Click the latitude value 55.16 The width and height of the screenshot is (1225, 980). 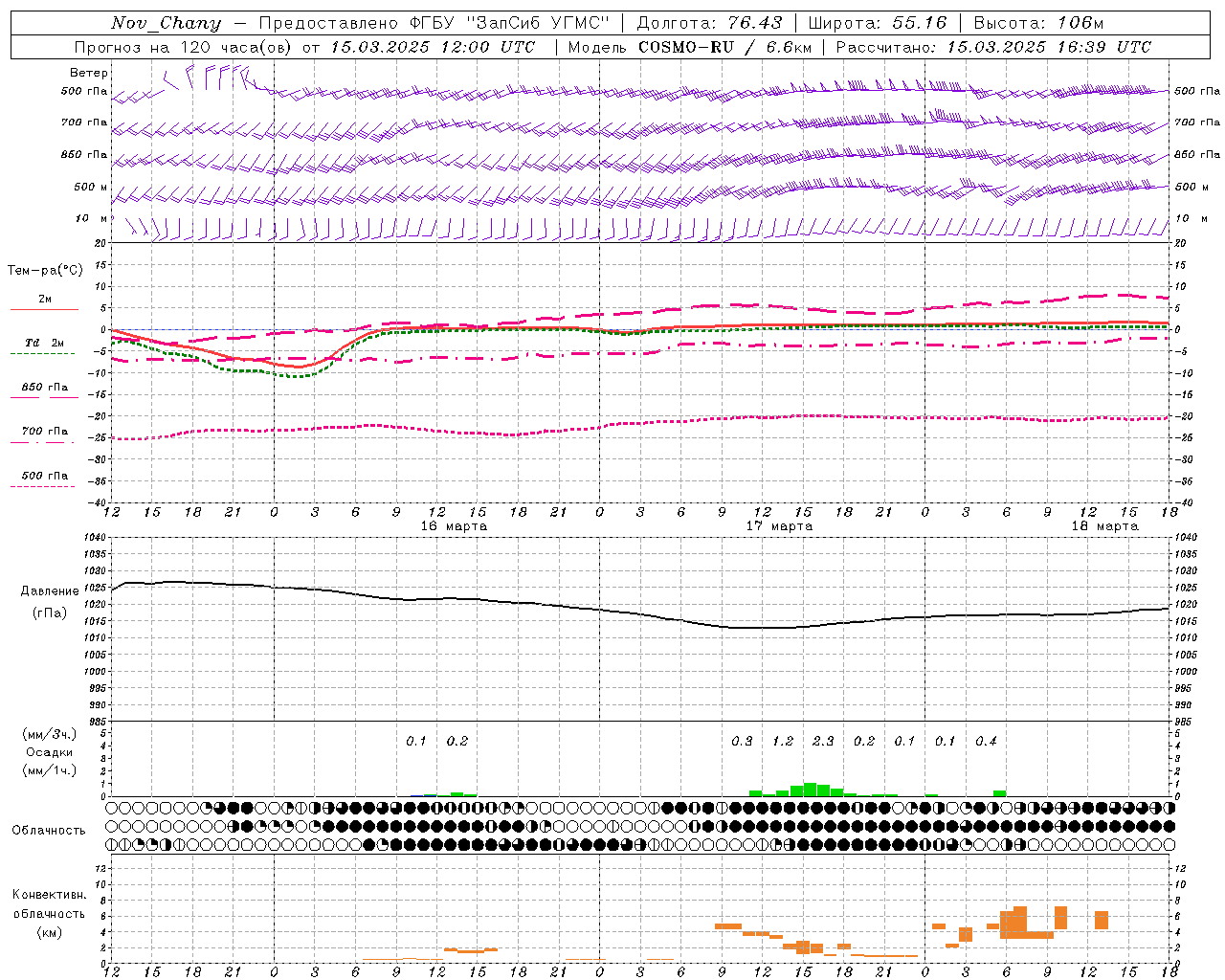pyautogui.click(x=919, y=23)
